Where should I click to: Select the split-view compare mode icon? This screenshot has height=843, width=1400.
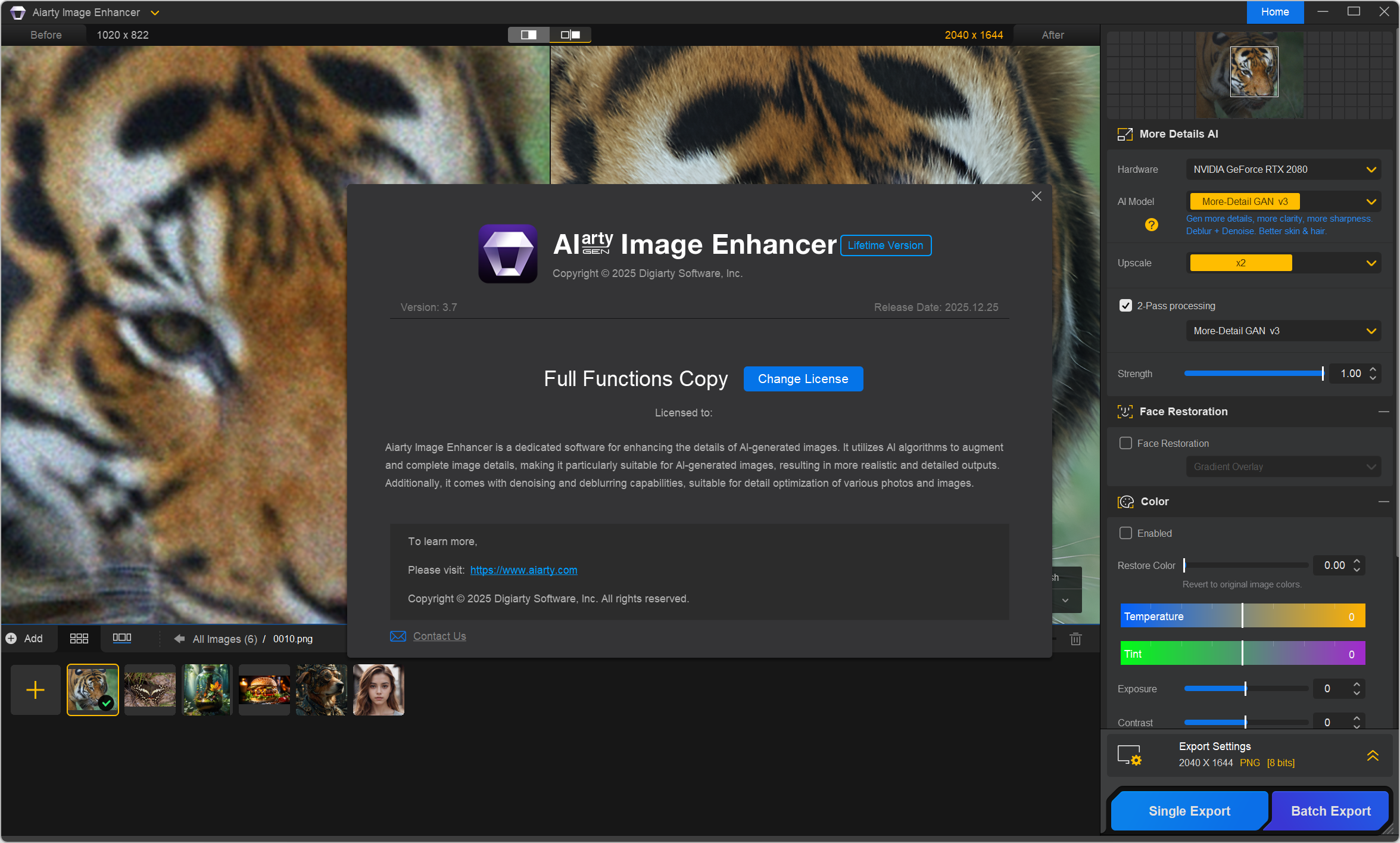tap(528, 35)
